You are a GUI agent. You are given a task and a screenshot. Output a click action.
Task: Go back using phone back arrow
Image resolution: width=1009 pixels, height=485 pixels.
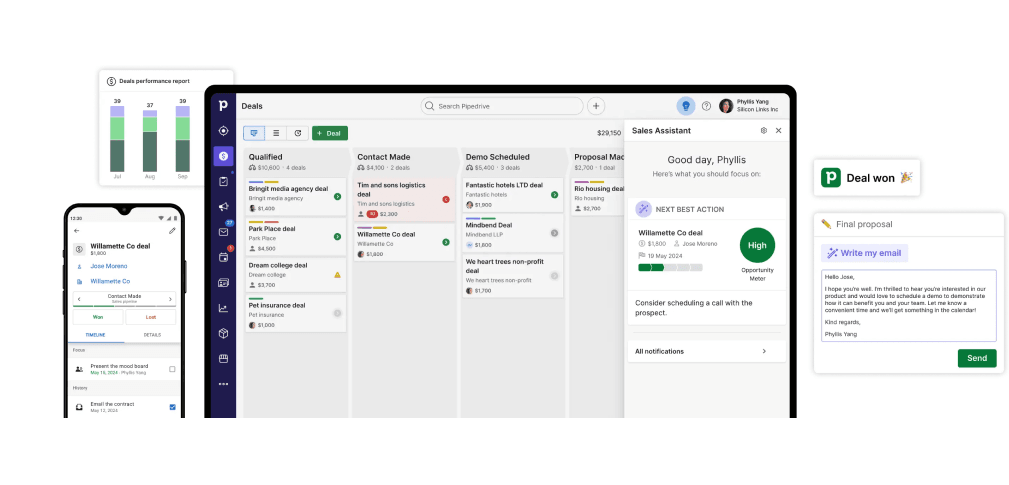click(x=77, y=230)
